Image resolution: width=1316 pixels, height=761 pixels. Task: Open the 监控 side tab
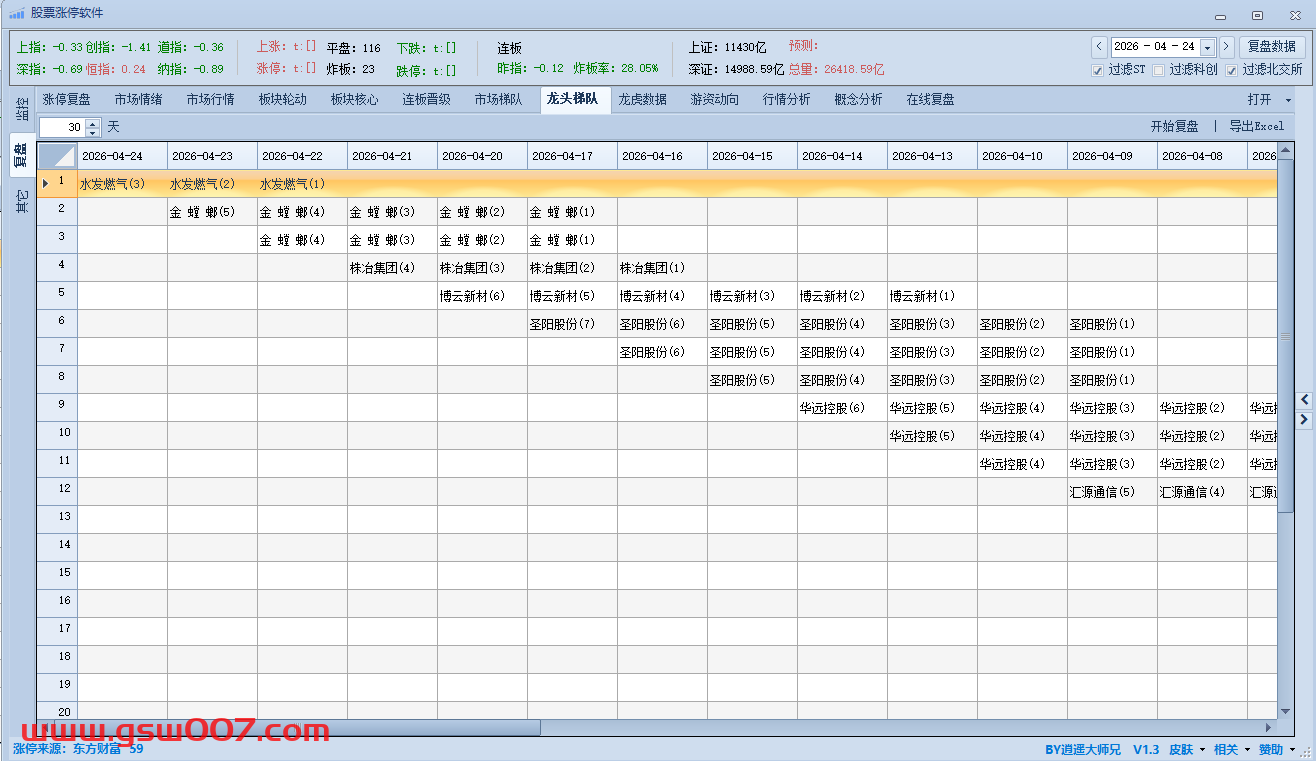point(21,109)
